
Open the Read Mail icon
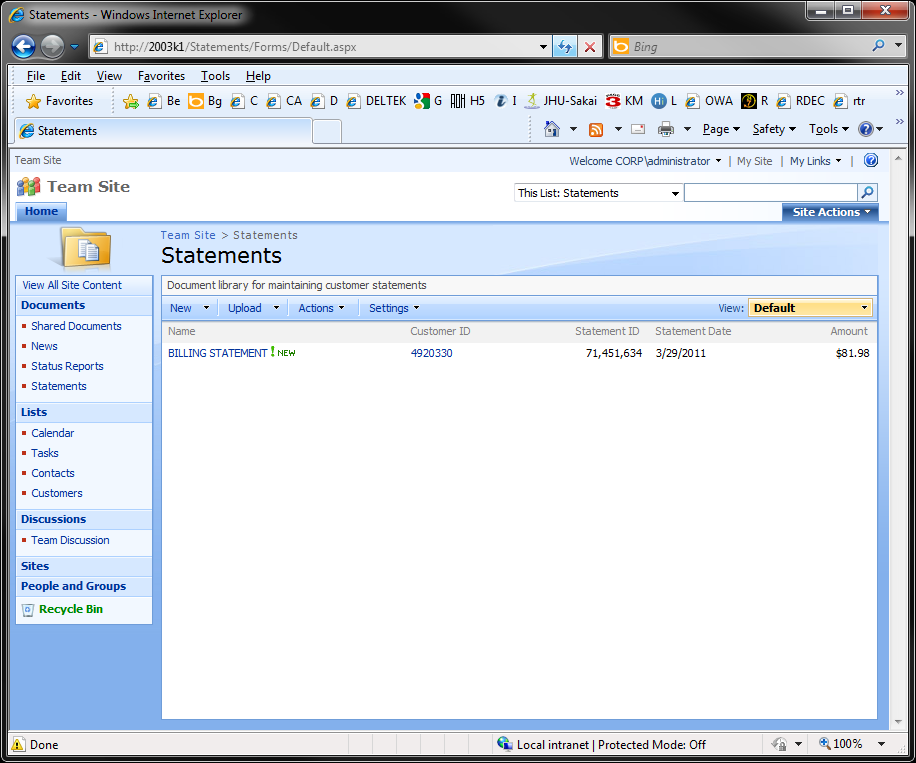637,129
